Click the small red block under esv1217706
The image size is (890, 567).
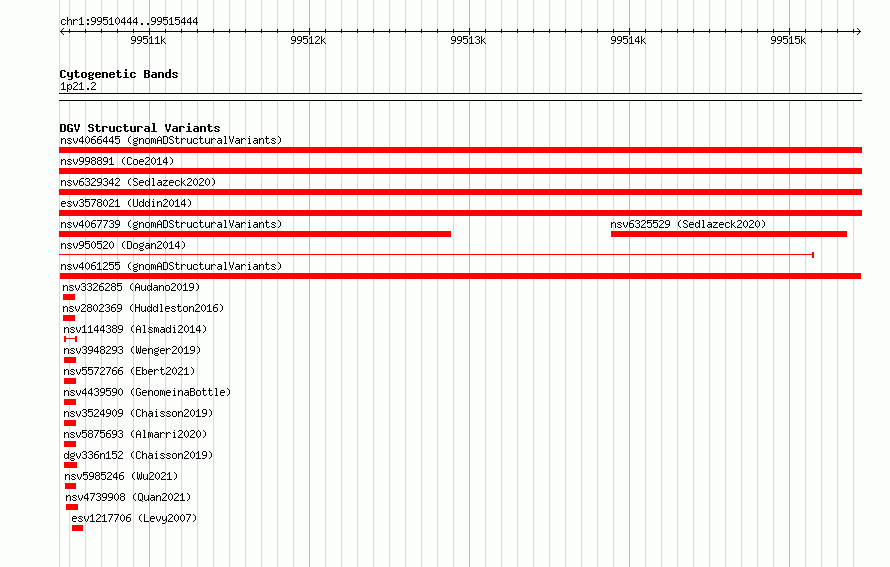point(78,528)
